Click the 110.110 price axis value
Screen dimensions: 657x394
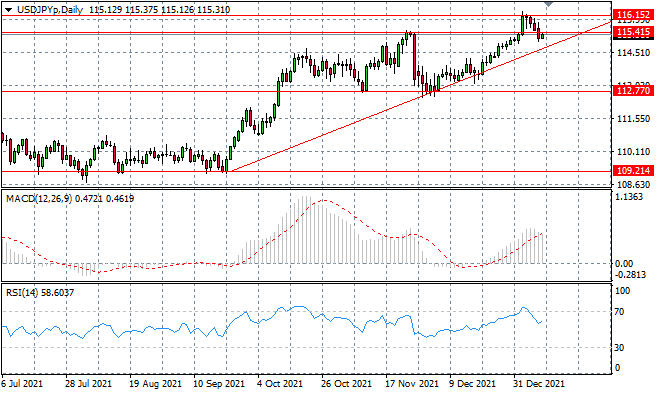[634, 152]
